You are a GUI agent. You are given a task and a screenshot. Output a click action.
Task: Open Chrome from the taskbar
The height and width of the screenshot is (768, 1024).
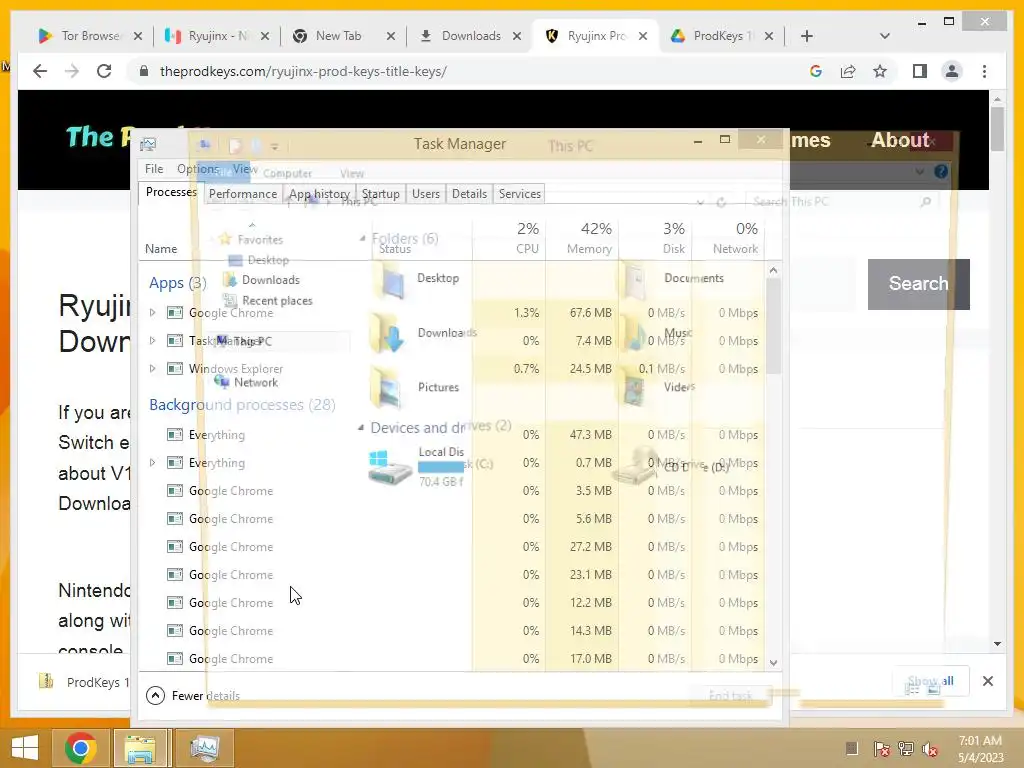pos(81,748)
